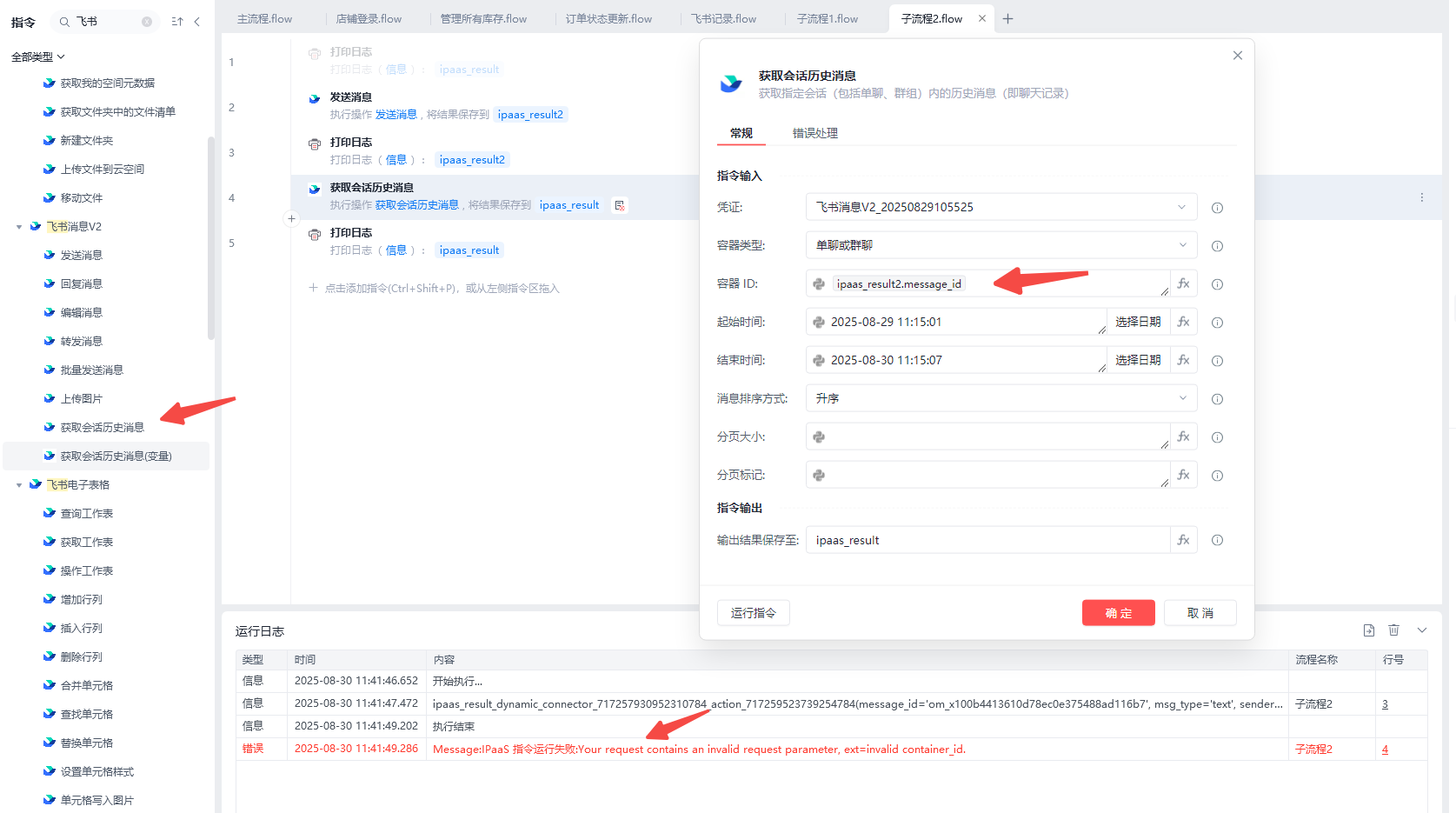
Task: Click the 容器 ID input field
Action: 987,283
